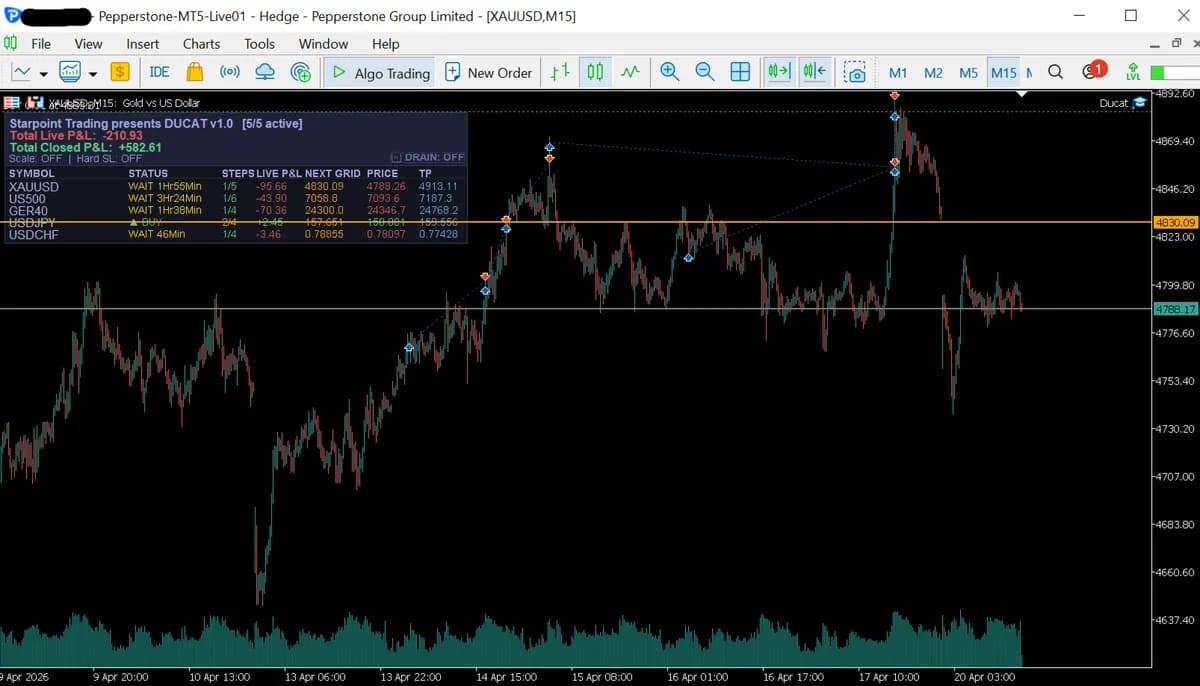Switch to line chart display
The image size is (1200, 686).
click(630, 72)
